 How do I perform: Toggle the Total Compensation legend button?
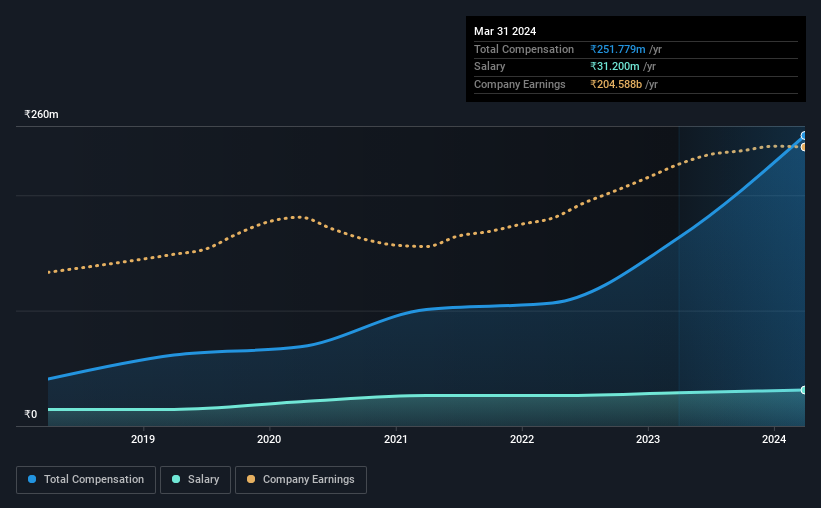coord(86,480)
